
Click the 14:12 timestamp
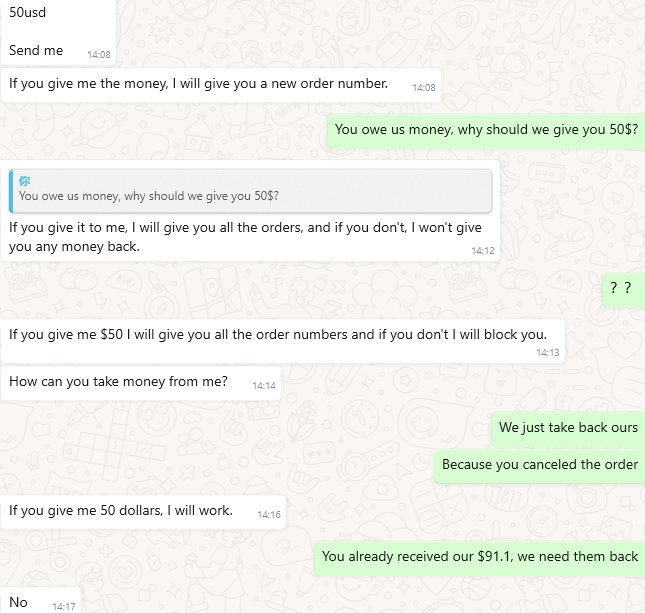pos(483,251)
